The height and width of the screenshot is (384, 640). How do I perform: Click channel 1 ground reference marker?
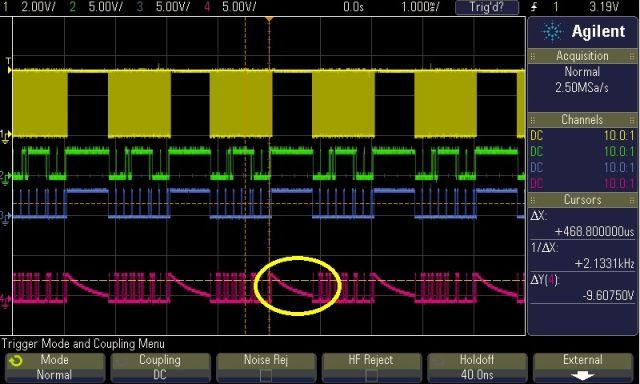click(x=5, y=137)
